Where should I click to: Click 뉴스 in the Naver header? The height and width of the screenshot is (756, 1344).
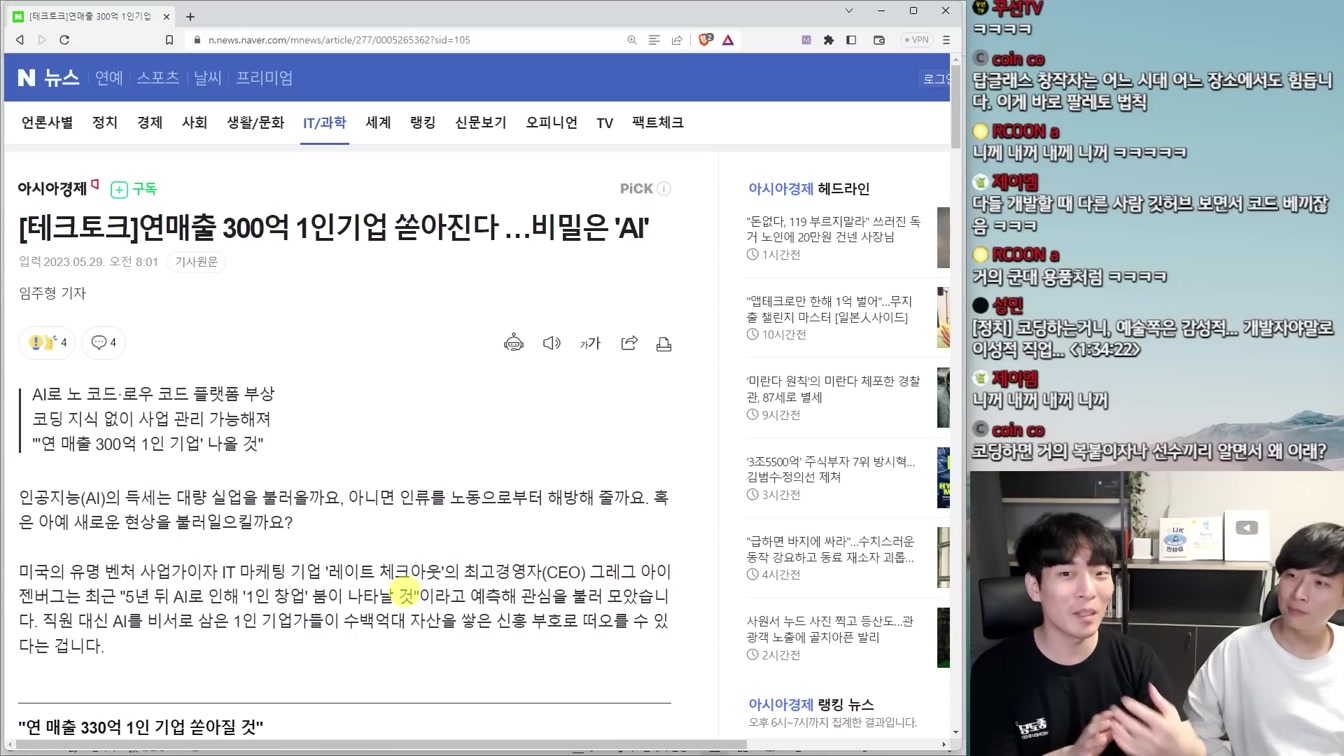point(61,78)
